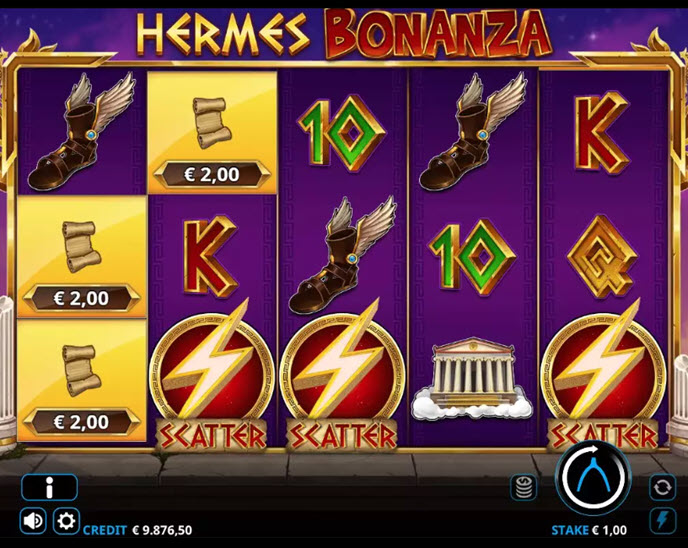Select the golden Q symbol

pos(602,257)
